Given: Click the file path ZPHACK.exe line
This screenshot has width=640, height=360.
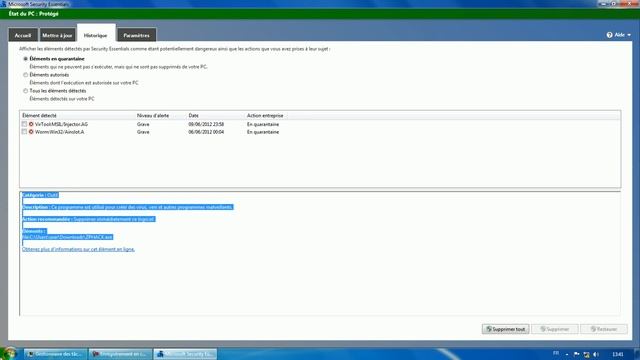Looking at the screenshot, I should point(67,237).
